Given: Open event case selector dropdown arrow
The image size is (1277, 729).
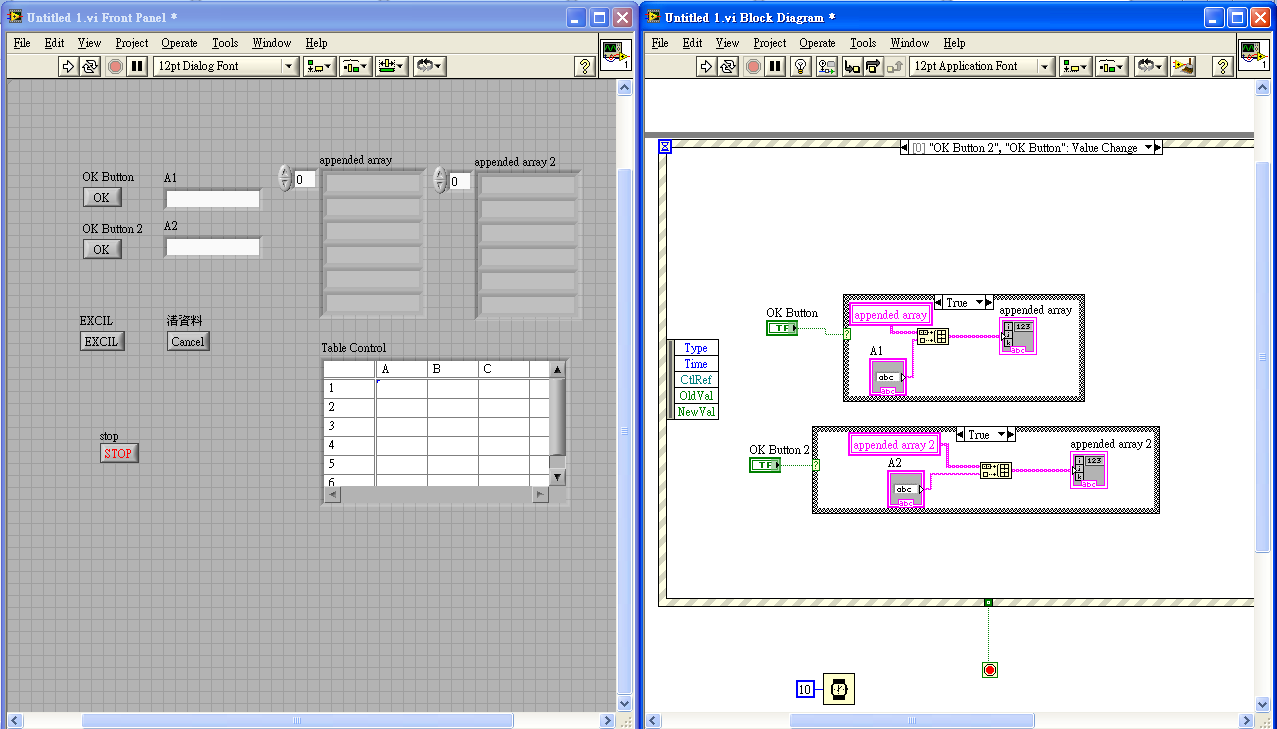Looking at the screenshot, I should pyautogui.click(x=1148, y=147).
